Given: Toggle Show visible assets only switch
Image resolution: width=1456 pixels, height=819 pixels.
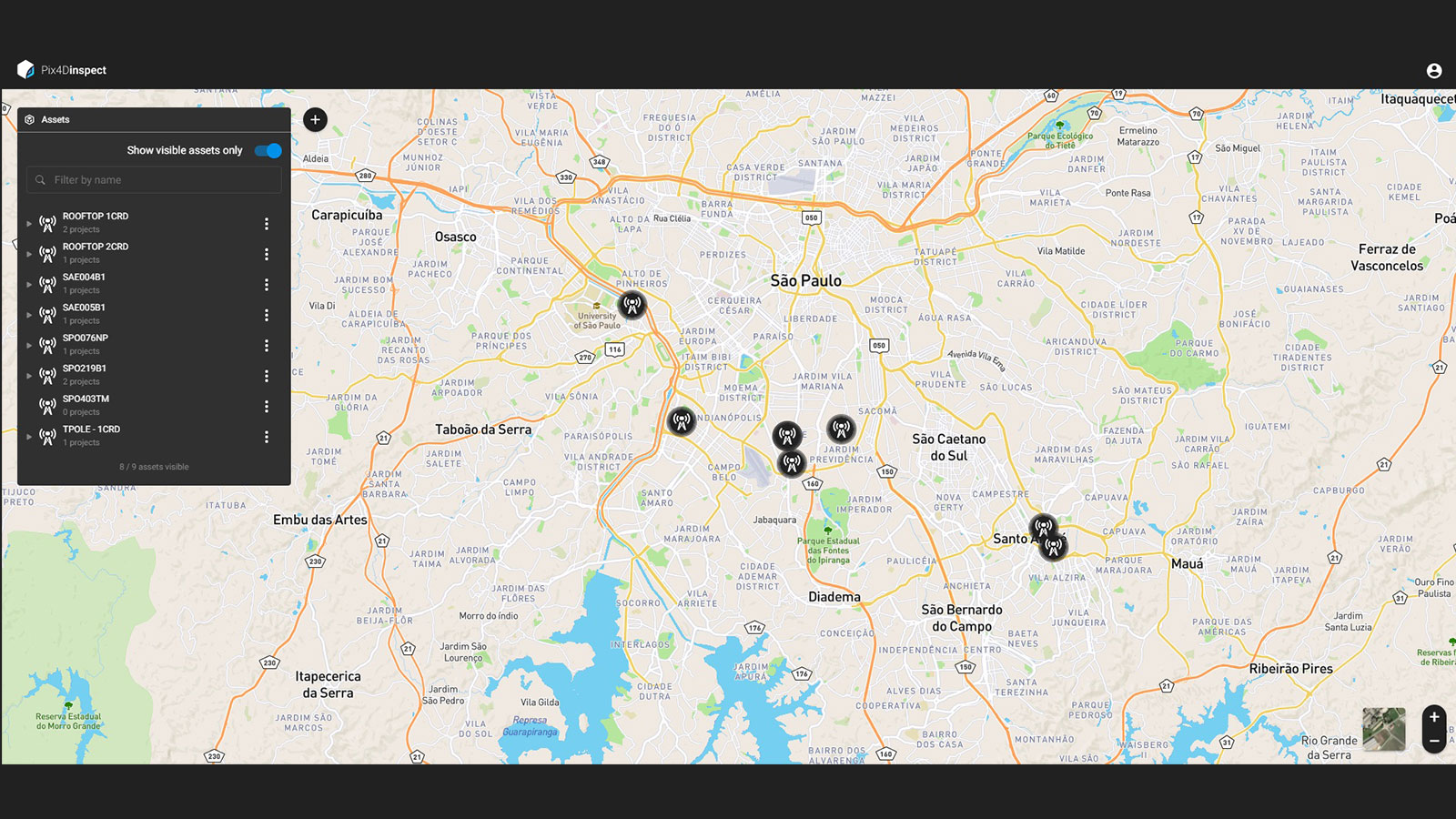Looking at the screenshot, I should pyautogui.click(x=268, y=150).
